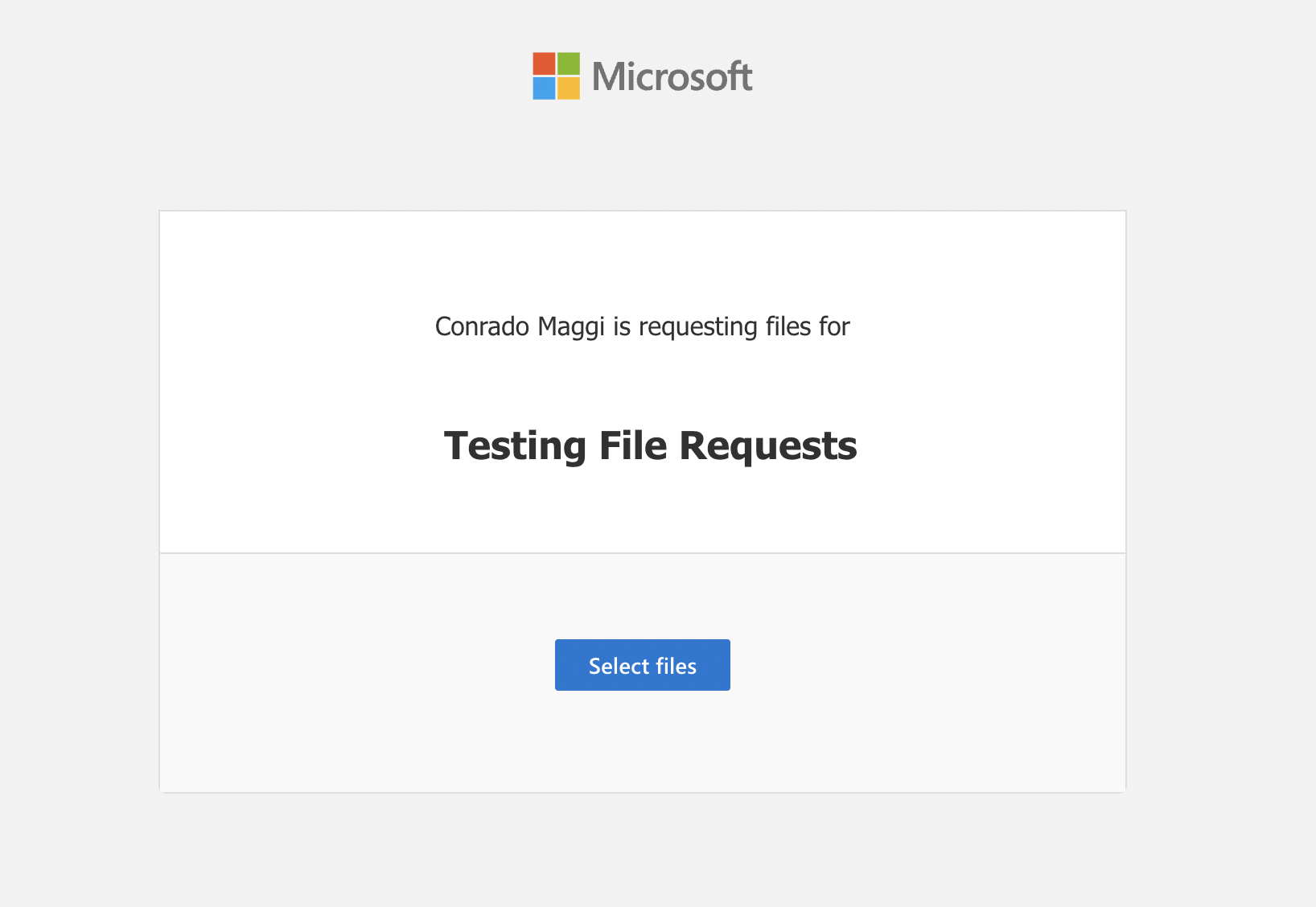Image resolution: width=1316 pixels, height=907 pixels.
Task: Click the Microsoft four-square logo
Action: point(557,75)
